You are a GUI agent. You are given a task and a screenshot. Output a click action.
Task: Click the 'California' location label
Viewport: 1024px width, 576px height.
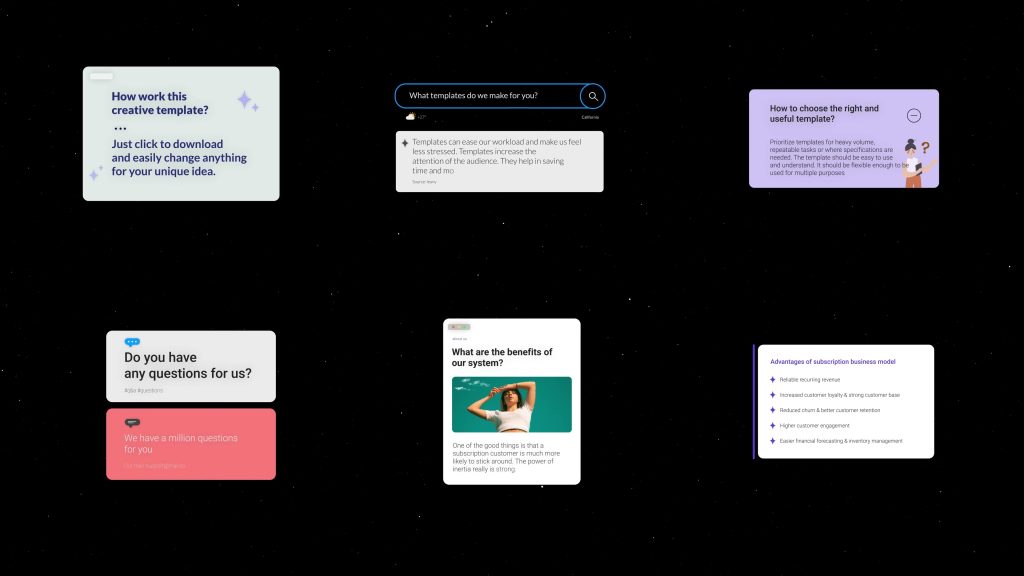click(590, 118)
